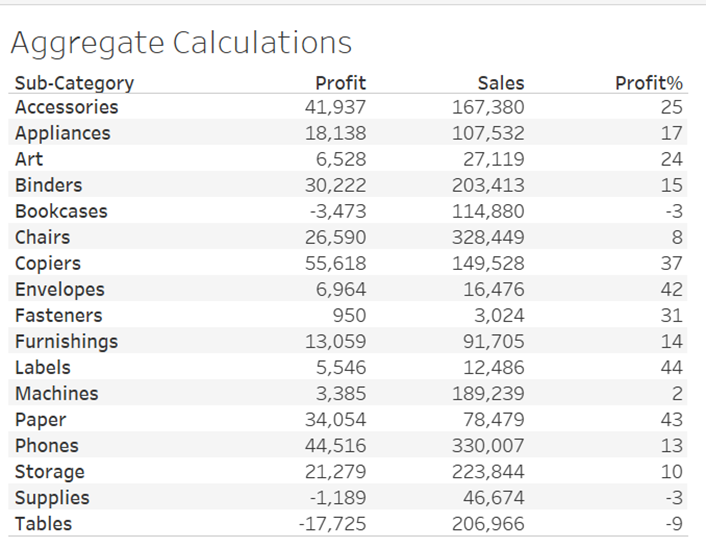The height and width of the screenshot is (548, 706).
Task: Click the Tables row label
Action: (44, 523)
